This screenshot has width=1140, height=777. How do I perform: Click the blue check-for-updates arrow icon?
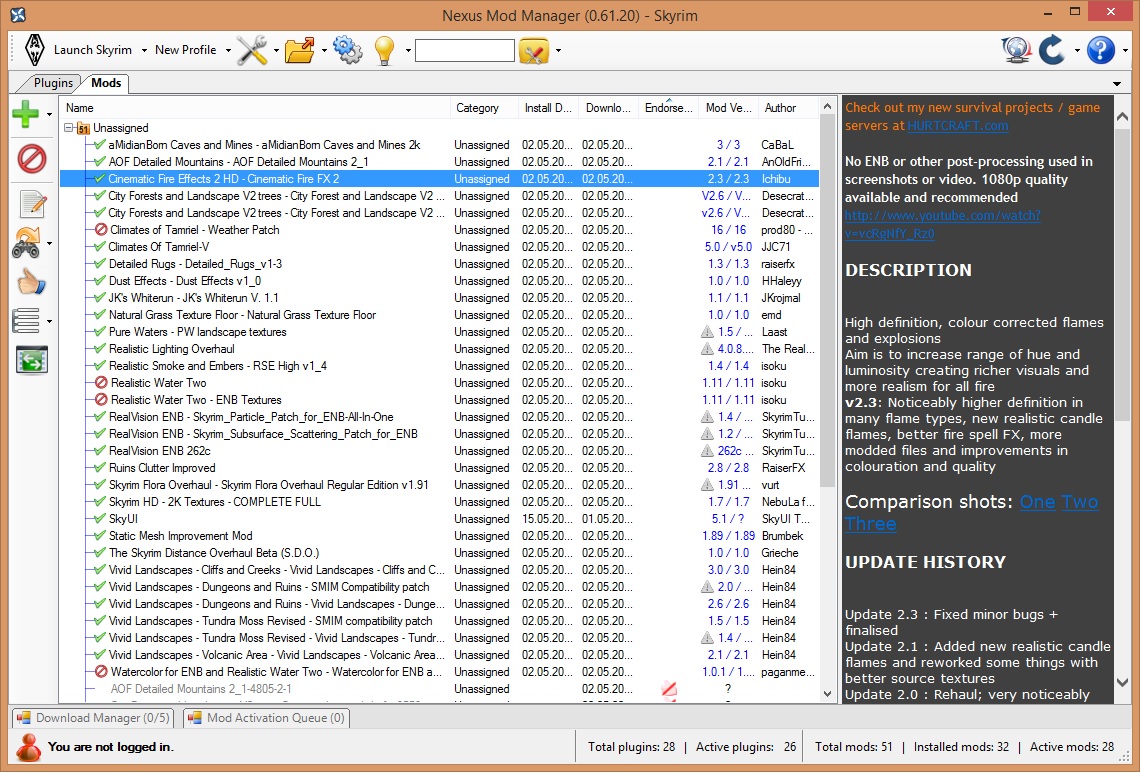tap(1051, 50)
